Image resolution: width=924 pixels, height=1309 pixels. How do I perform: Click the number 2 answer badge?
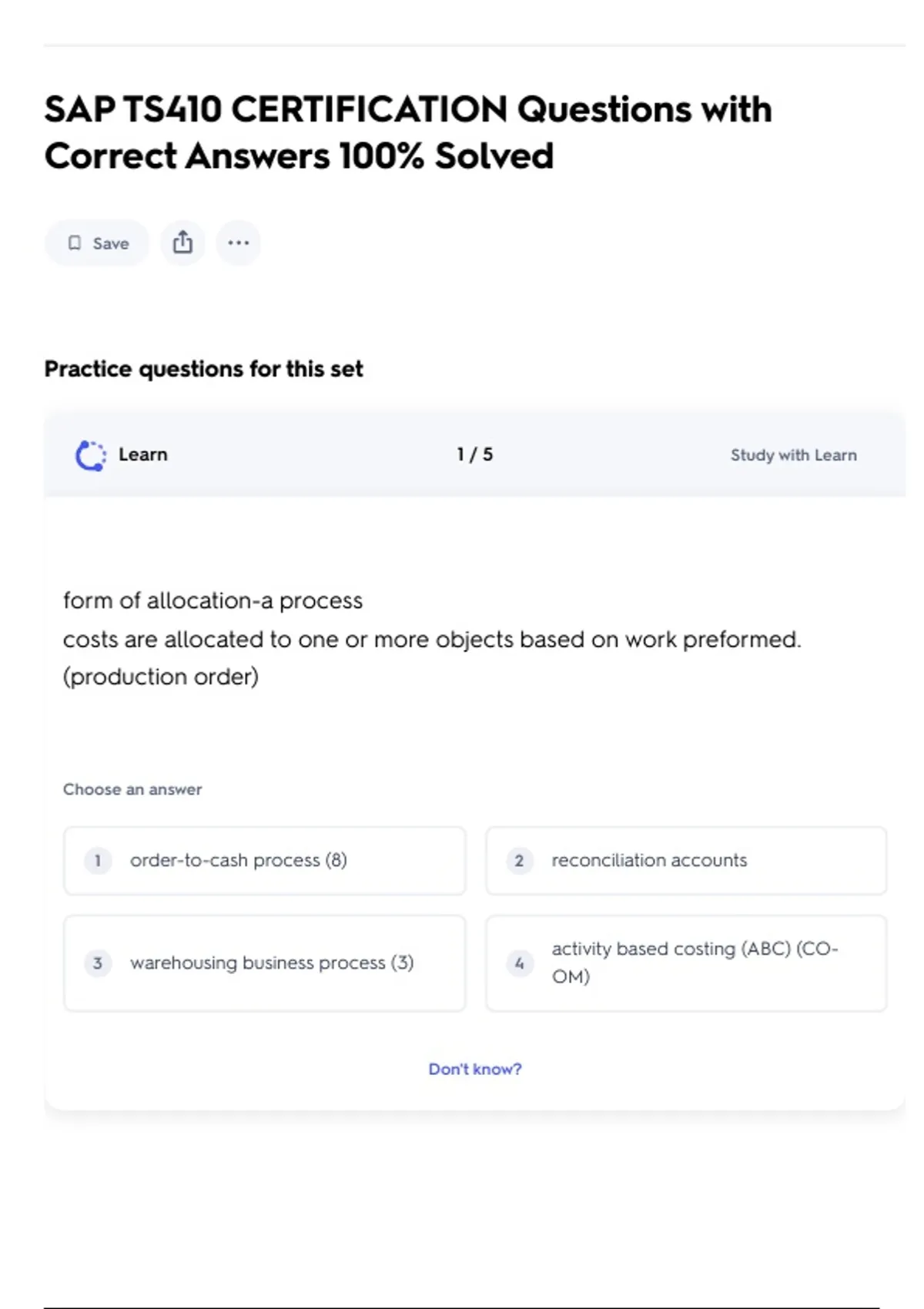[519, 861]
